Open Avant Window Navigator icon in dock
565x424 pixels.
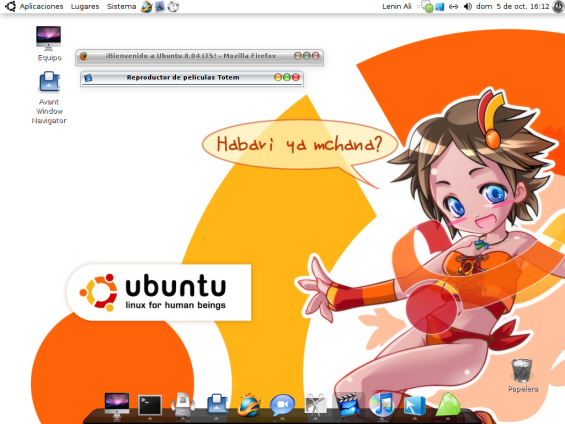click(217, 404)
